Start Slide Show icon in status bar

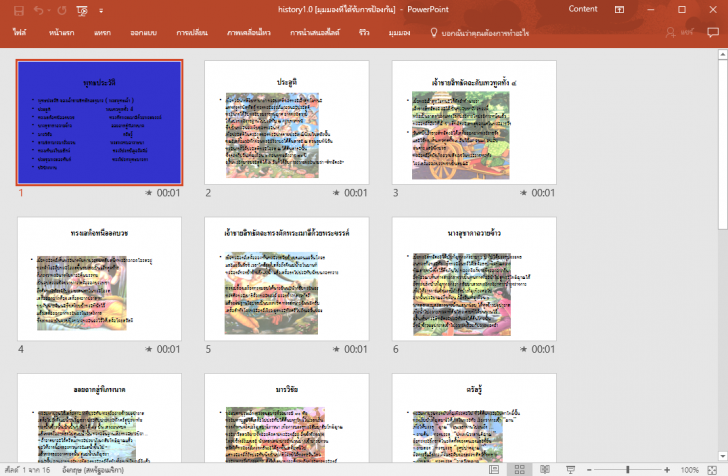571,470
